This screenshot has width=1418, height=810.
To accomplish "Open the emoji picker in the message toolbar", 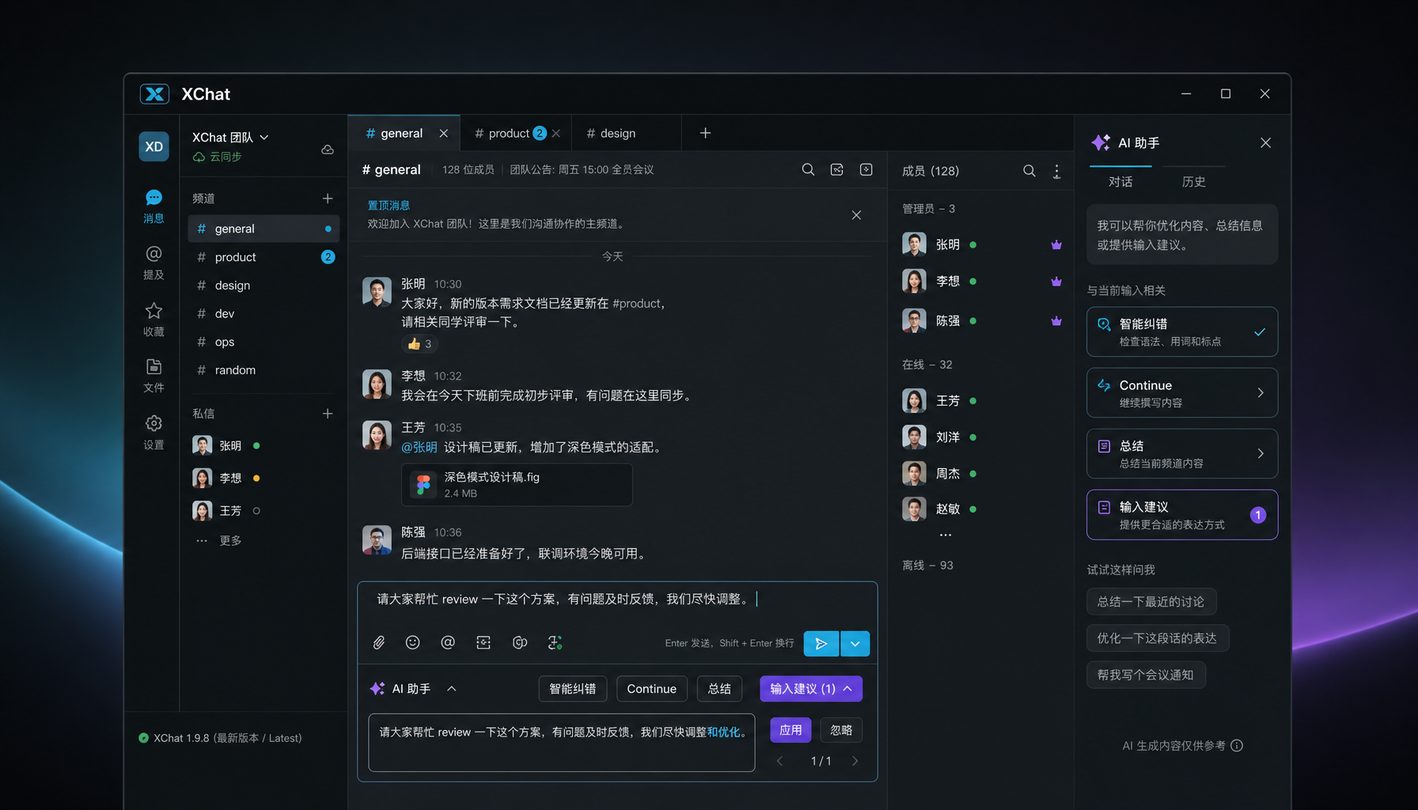I will [x=412, y=643].
